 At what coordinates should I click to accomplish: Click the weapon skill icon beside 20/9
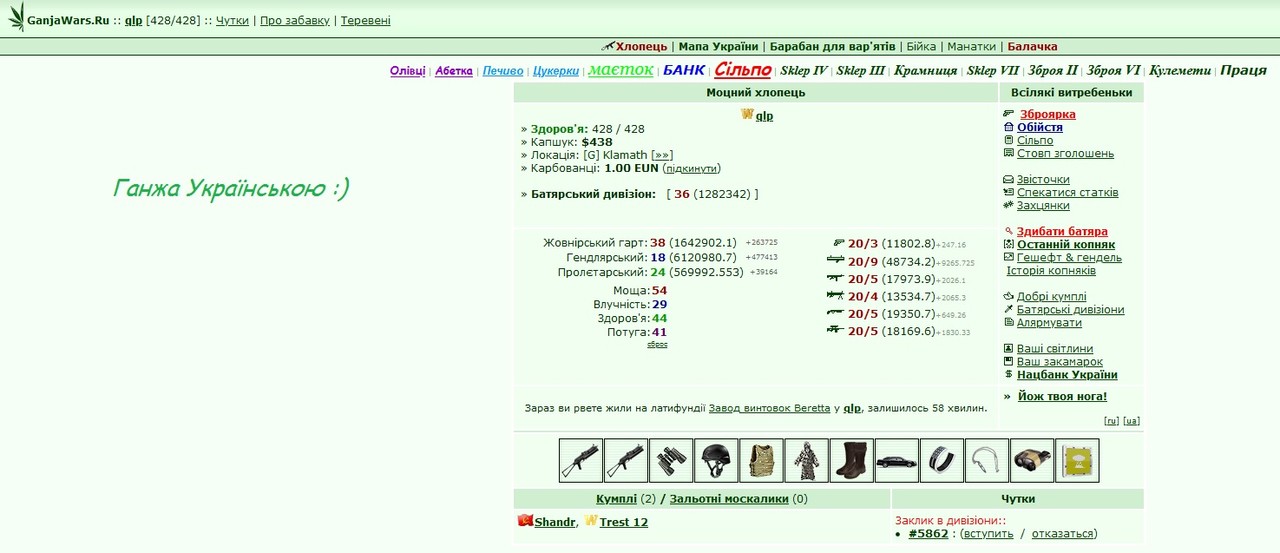tap(836, 261)
